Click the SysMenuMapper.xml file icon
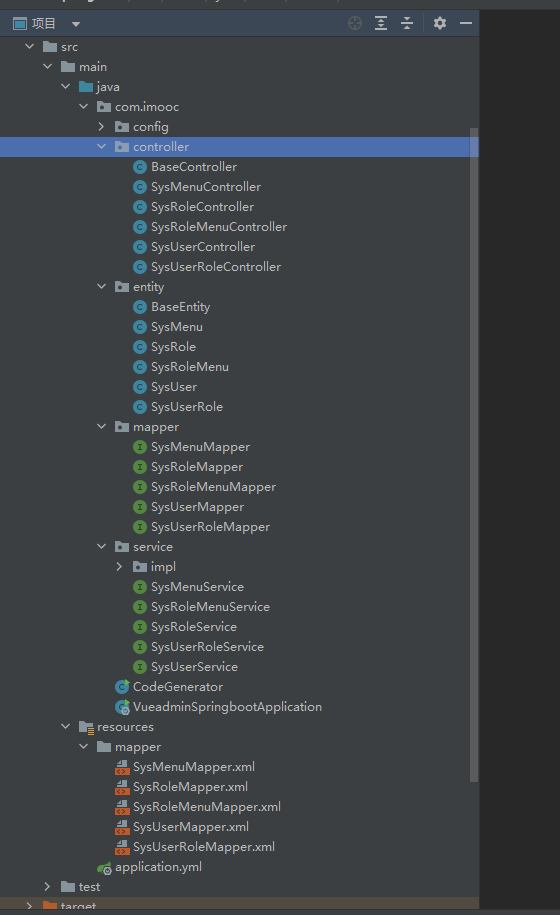The width and height of the screenshot is (560, 915). [122, 767]
